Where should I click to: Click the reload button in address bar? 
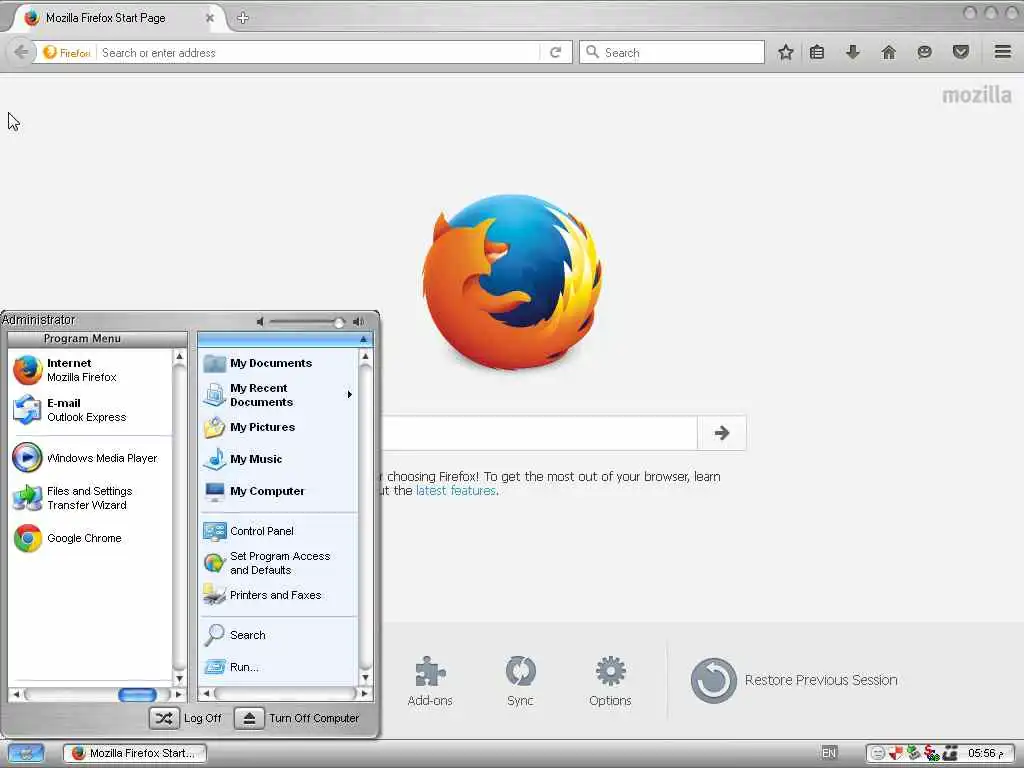[556, 52]
